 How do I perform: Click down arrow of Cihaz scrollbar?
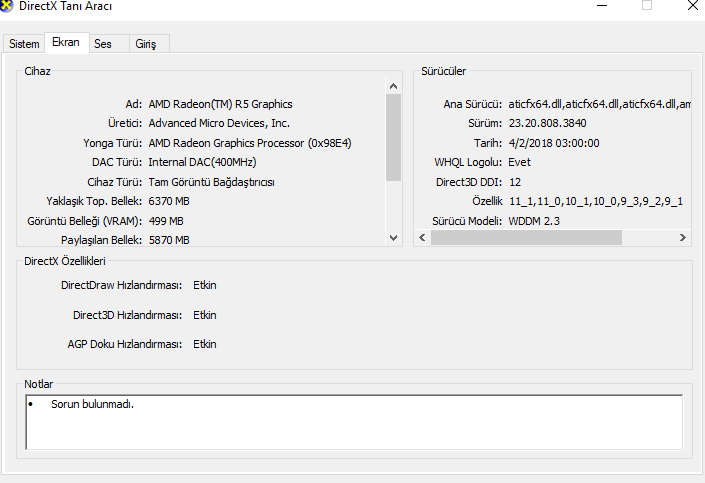393,238
